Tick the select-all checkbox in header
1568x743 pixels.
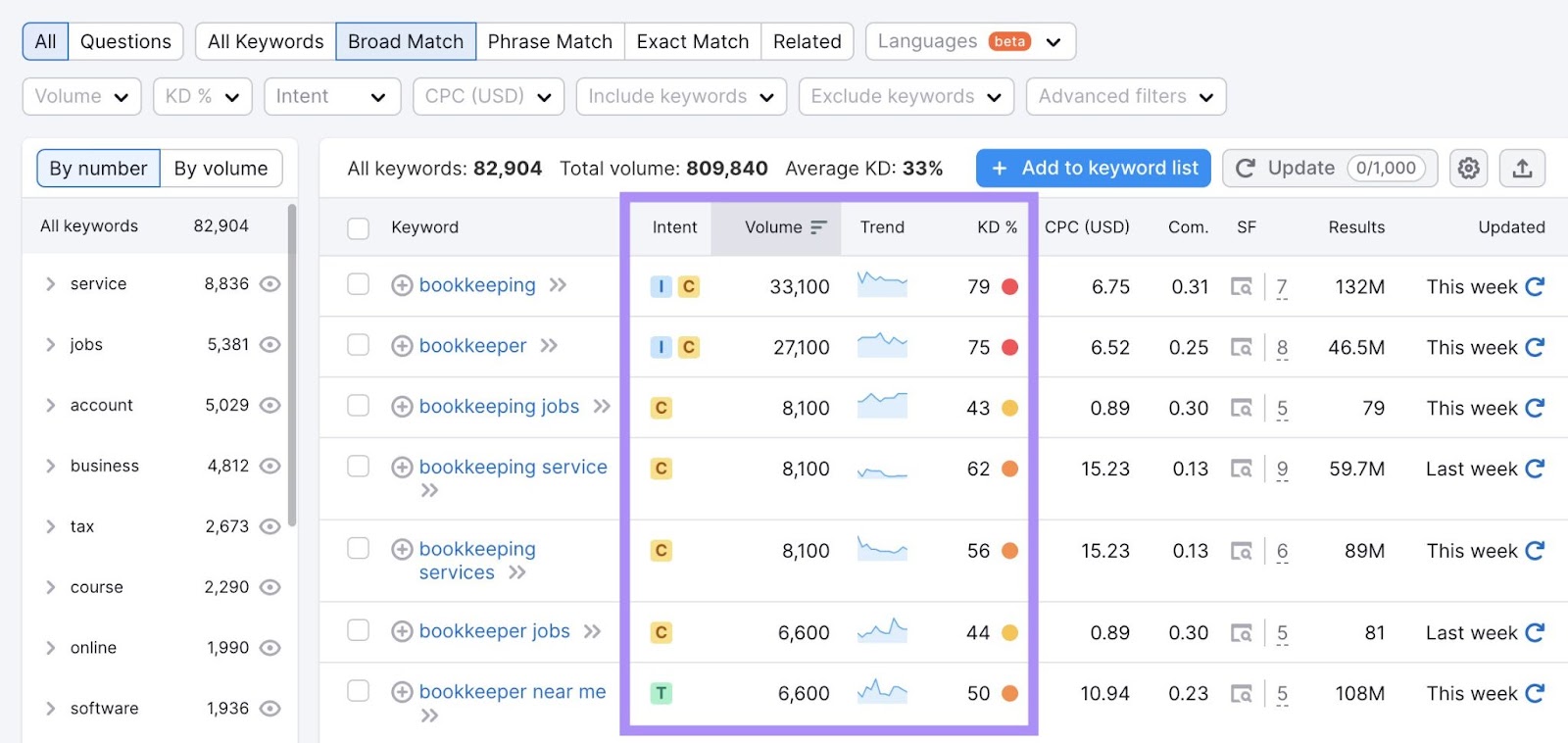pos(359,227)
